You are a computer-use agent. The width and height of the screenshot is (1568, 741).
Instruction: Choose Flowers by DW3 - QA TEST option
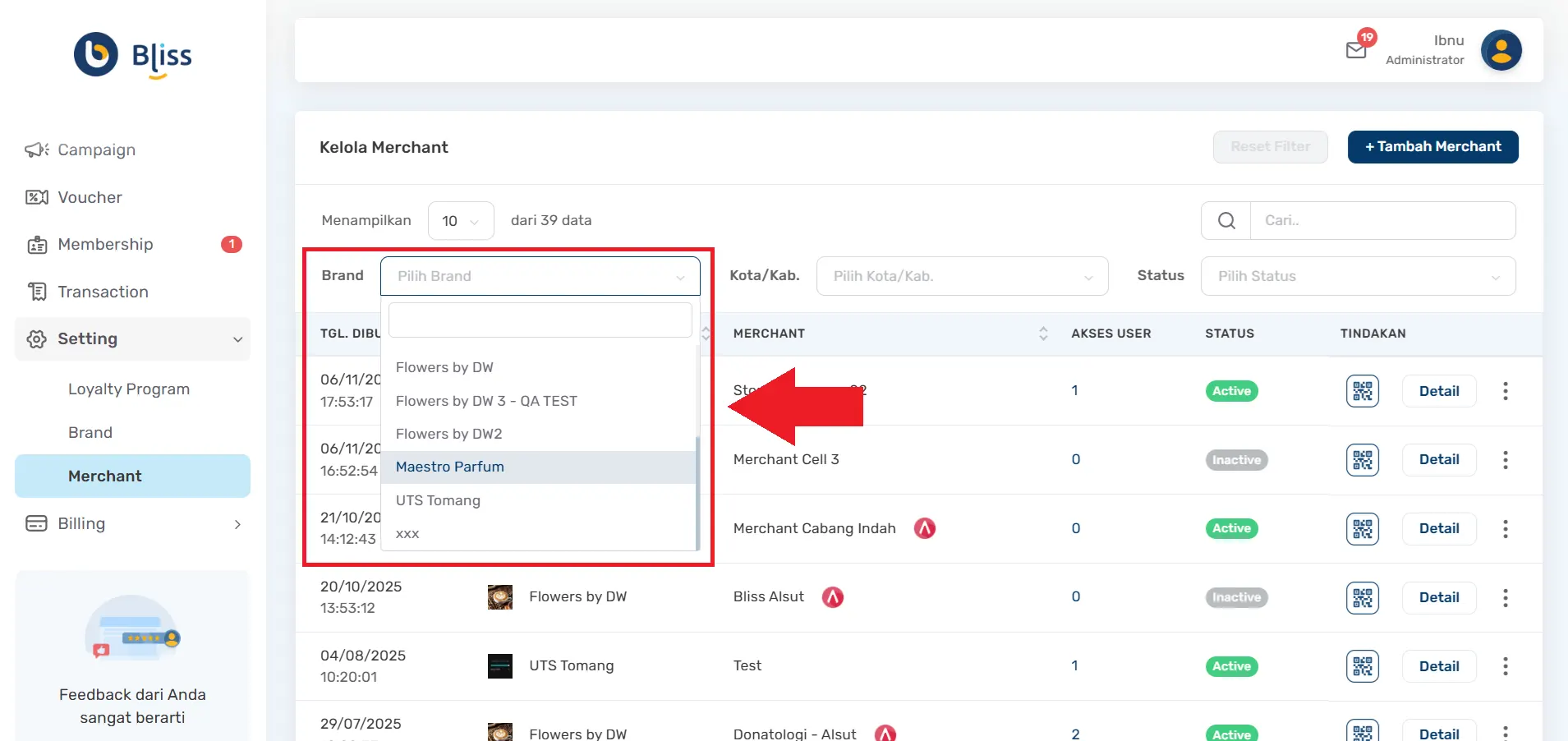coord(486,401)
